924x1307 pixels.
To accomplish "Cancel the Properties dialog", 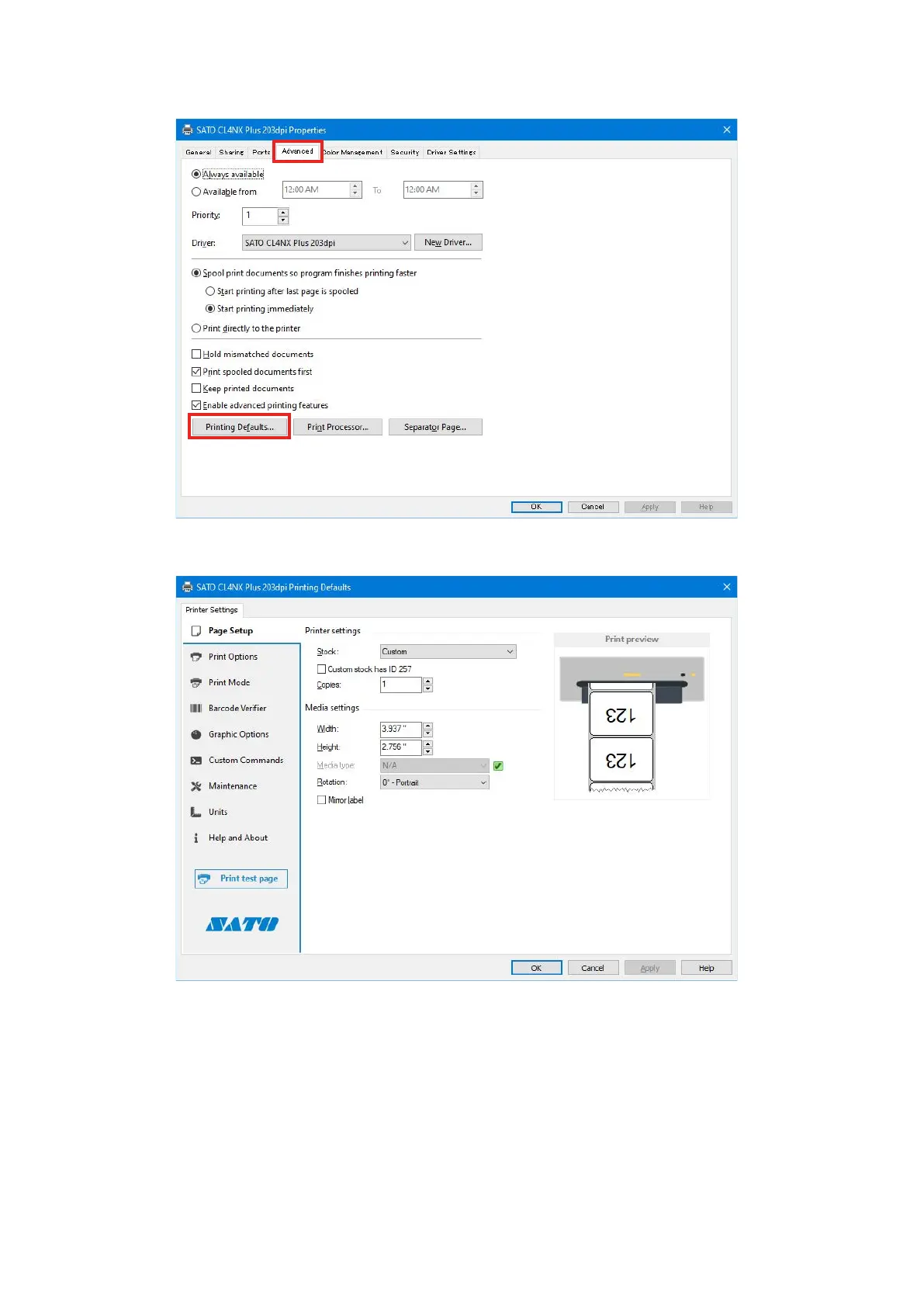I will [593, 507].
